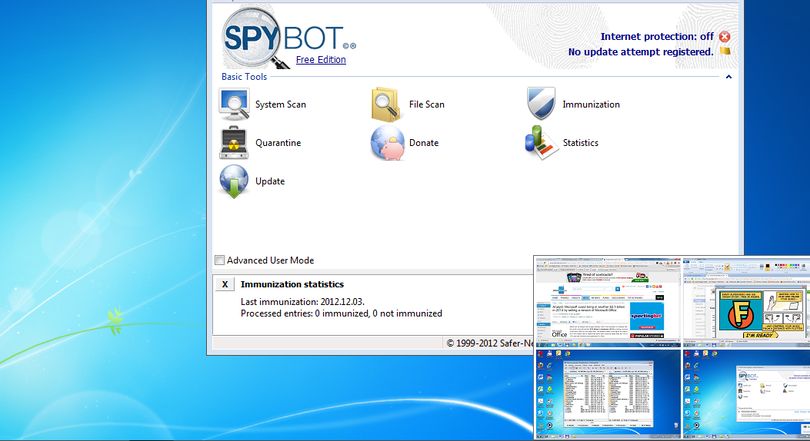
Task: Enable the Advanced User Mode checkbox
Action: [x=220, y=260]
